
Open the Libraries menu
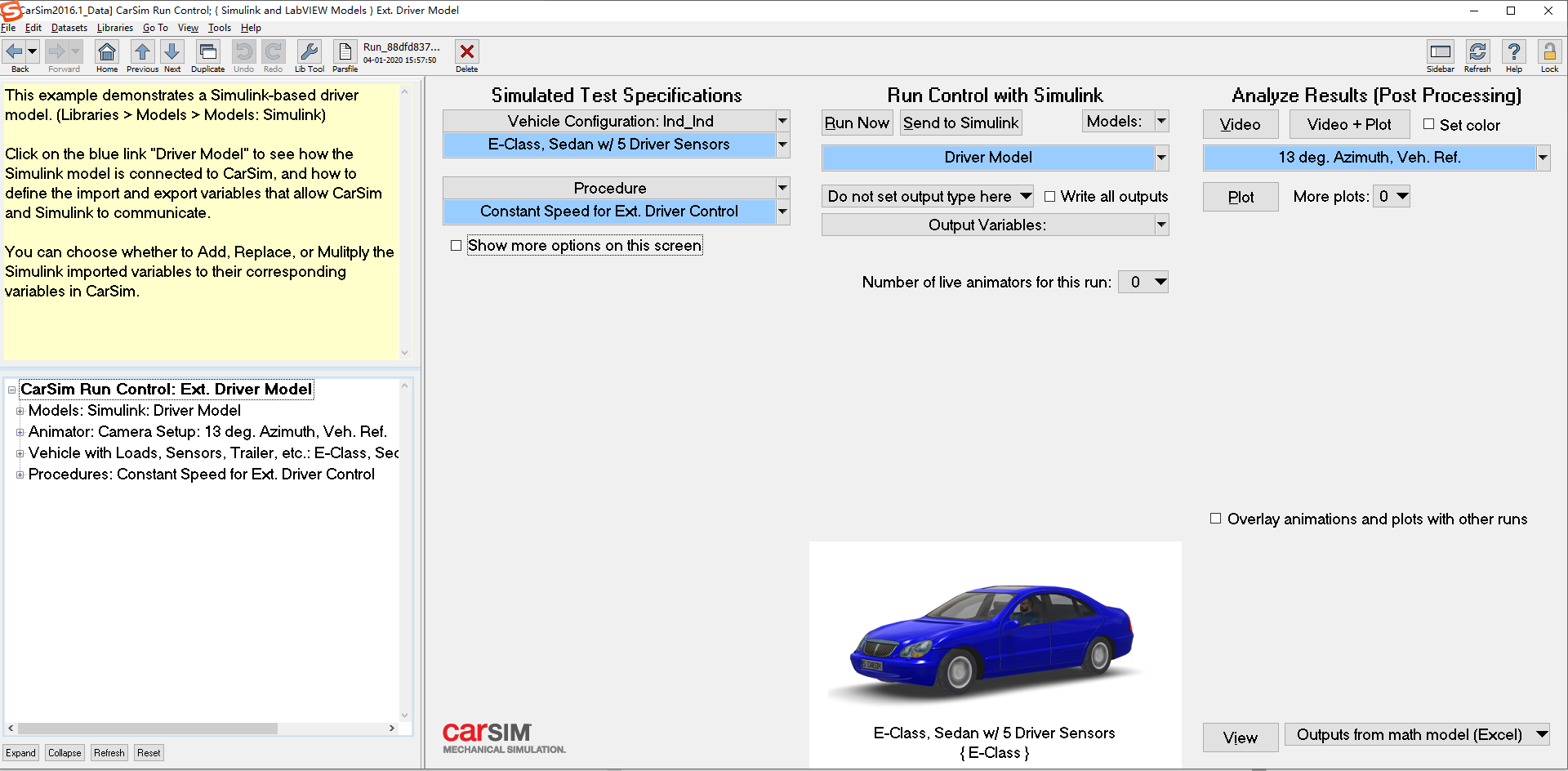click(114, 27)
